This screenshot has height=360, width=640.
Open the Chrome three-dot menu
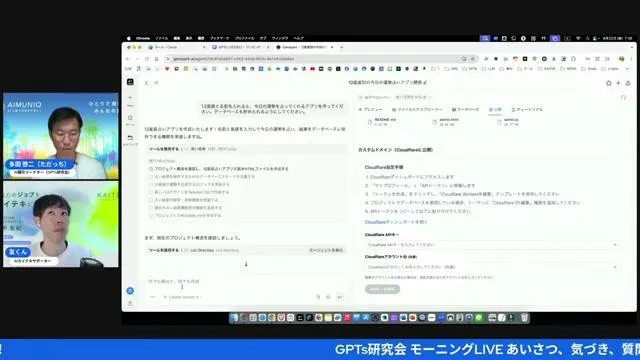631,59
